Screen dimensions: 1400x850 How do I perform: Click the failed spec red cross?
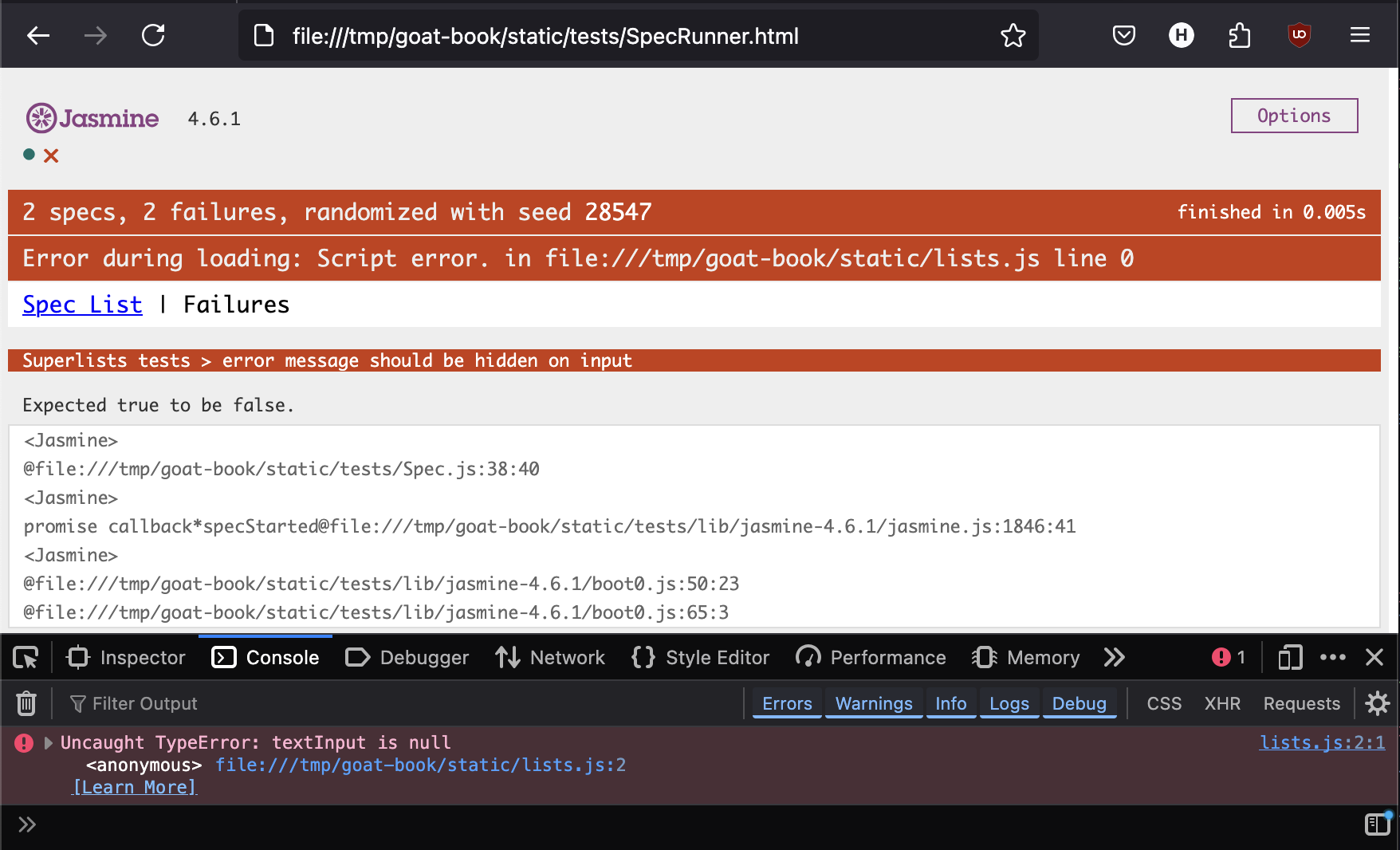point(51,155)
